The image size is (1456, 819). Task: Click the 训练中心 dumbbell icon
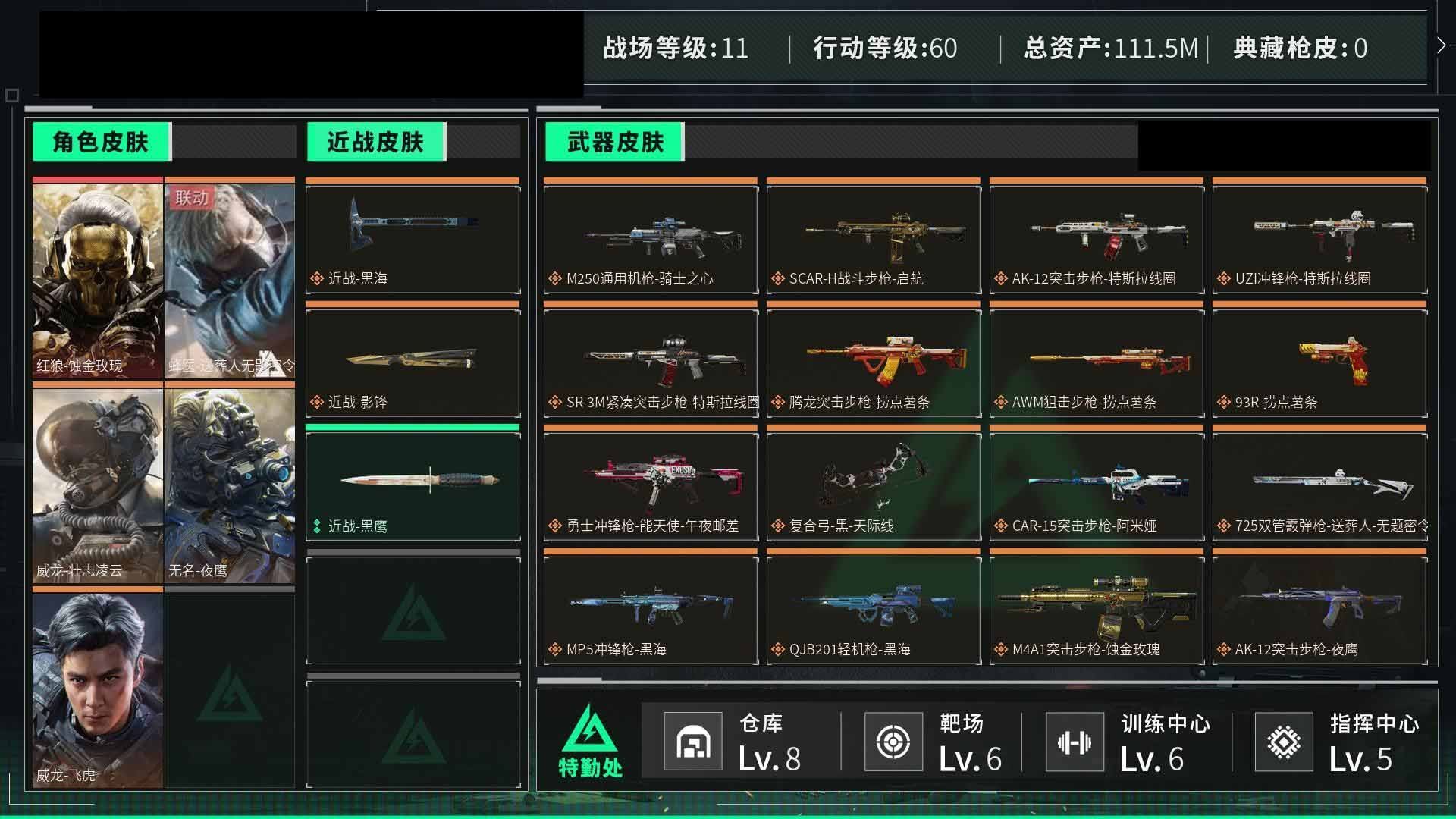click(1075, 741)
